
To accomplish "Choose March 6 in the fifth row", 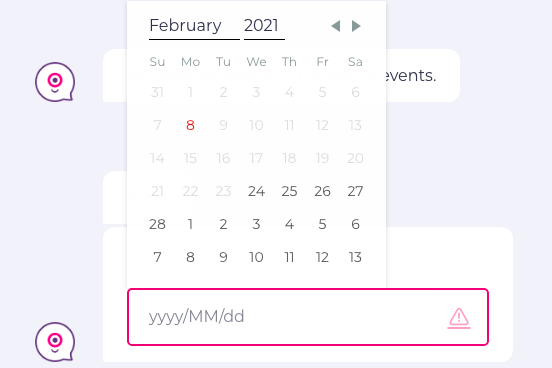I will click(x=355, y=224).
